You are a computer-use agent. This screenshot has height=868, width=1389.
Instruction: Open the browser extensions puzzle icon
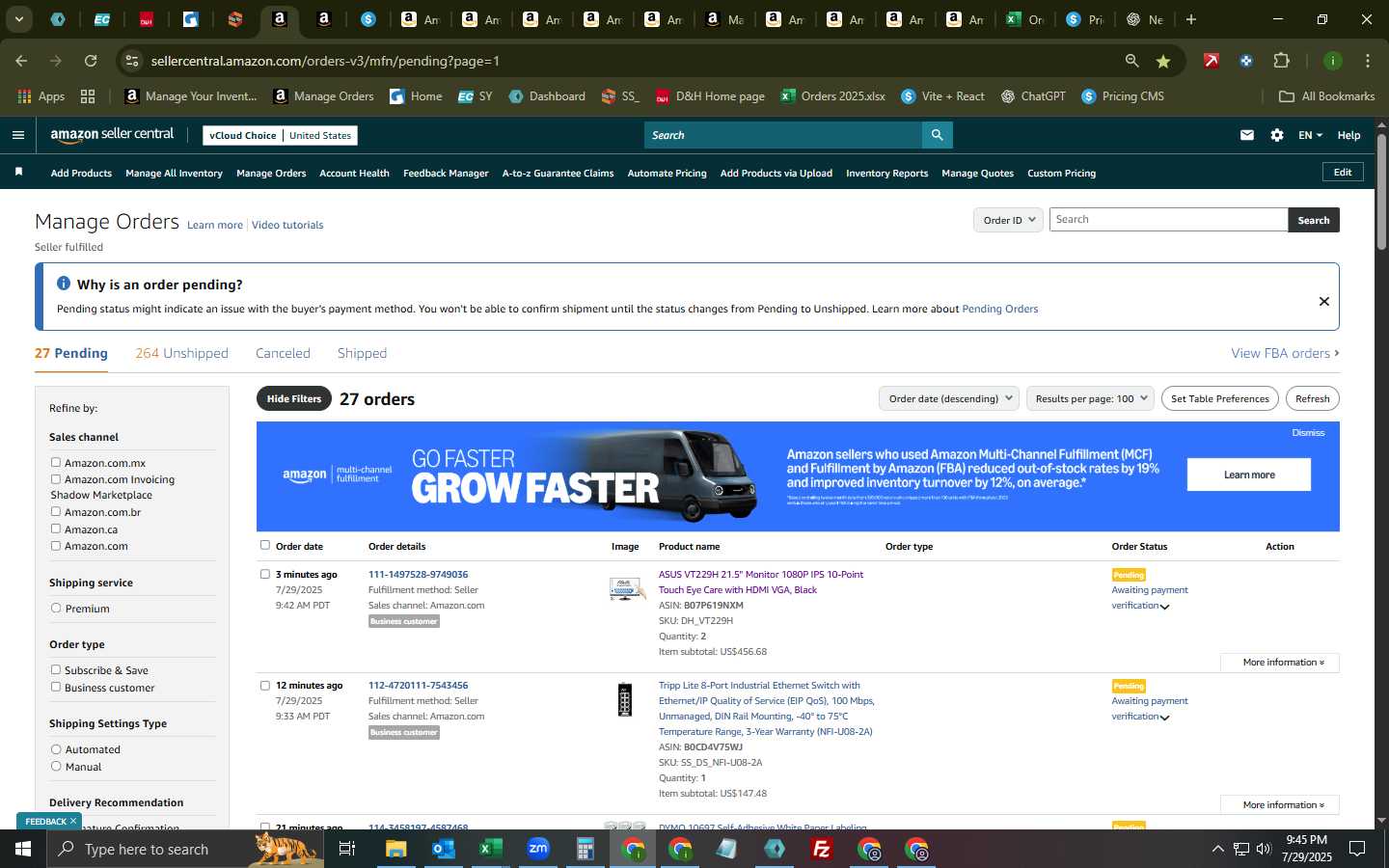(1281, 61)
